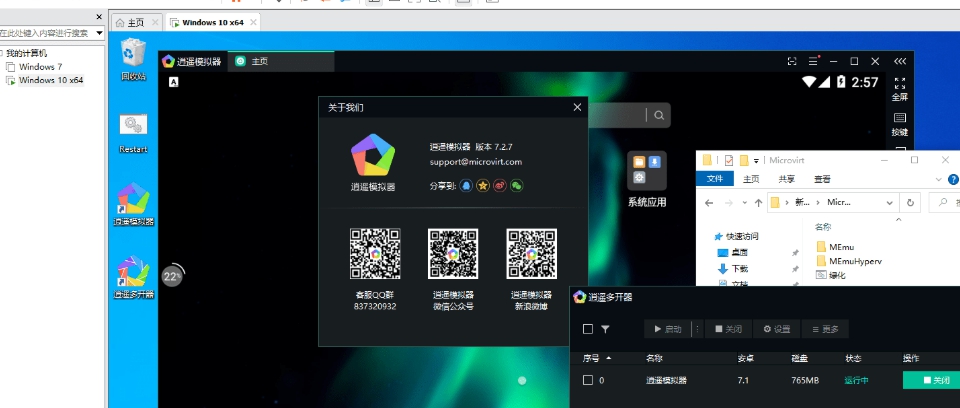Open the 按键 keymapping sidebar tool
This screenshot has height=408, width=960.
pos(899,125)
